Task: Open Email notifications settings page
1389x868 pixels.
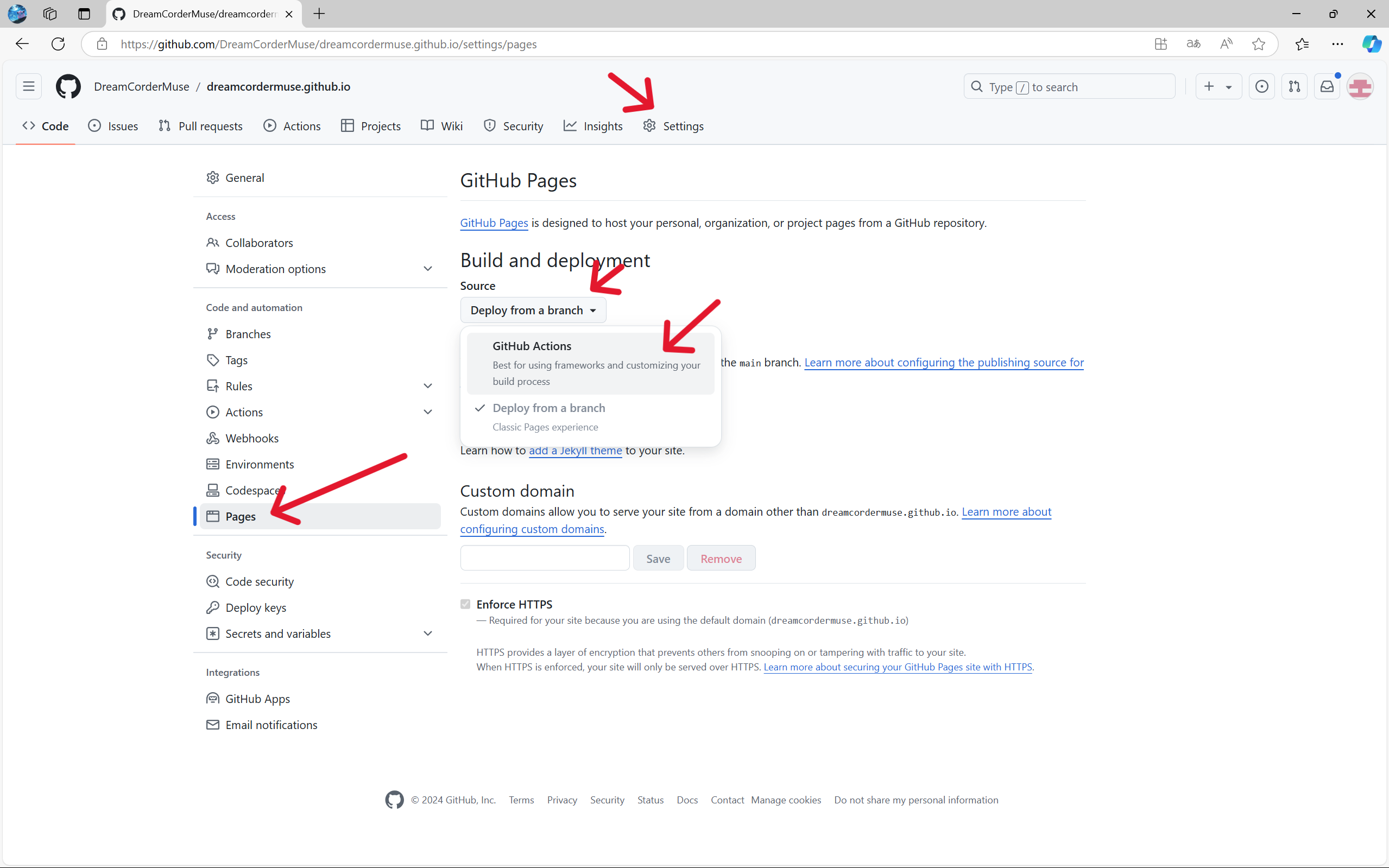Action: click(x=320, y=725)
